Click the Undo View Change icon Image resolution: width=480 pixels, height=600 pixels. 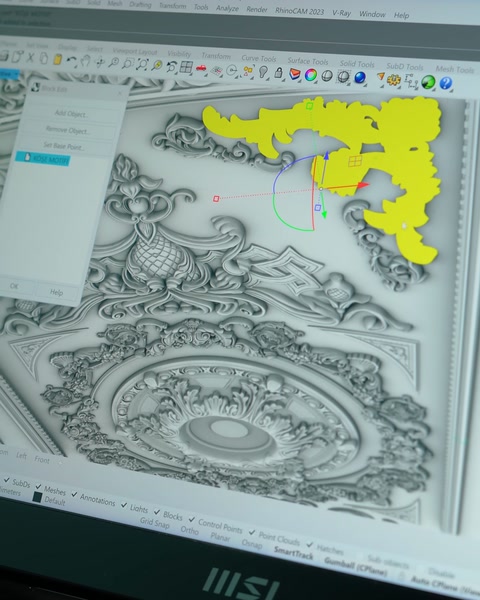click(171, 66)
